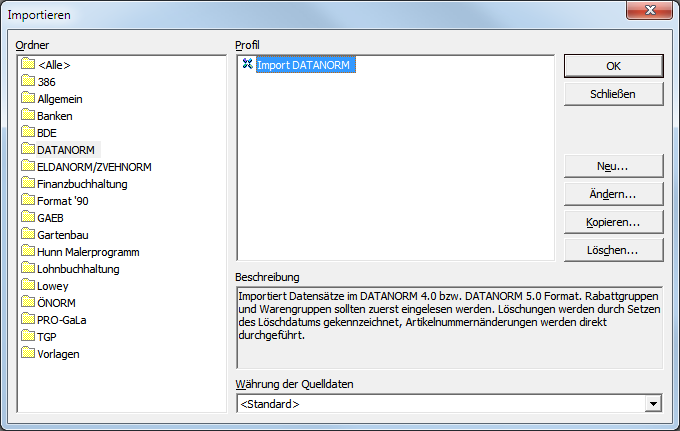
Task: Click the Import DATANORM profile icon
Action: tap(247, 65)
